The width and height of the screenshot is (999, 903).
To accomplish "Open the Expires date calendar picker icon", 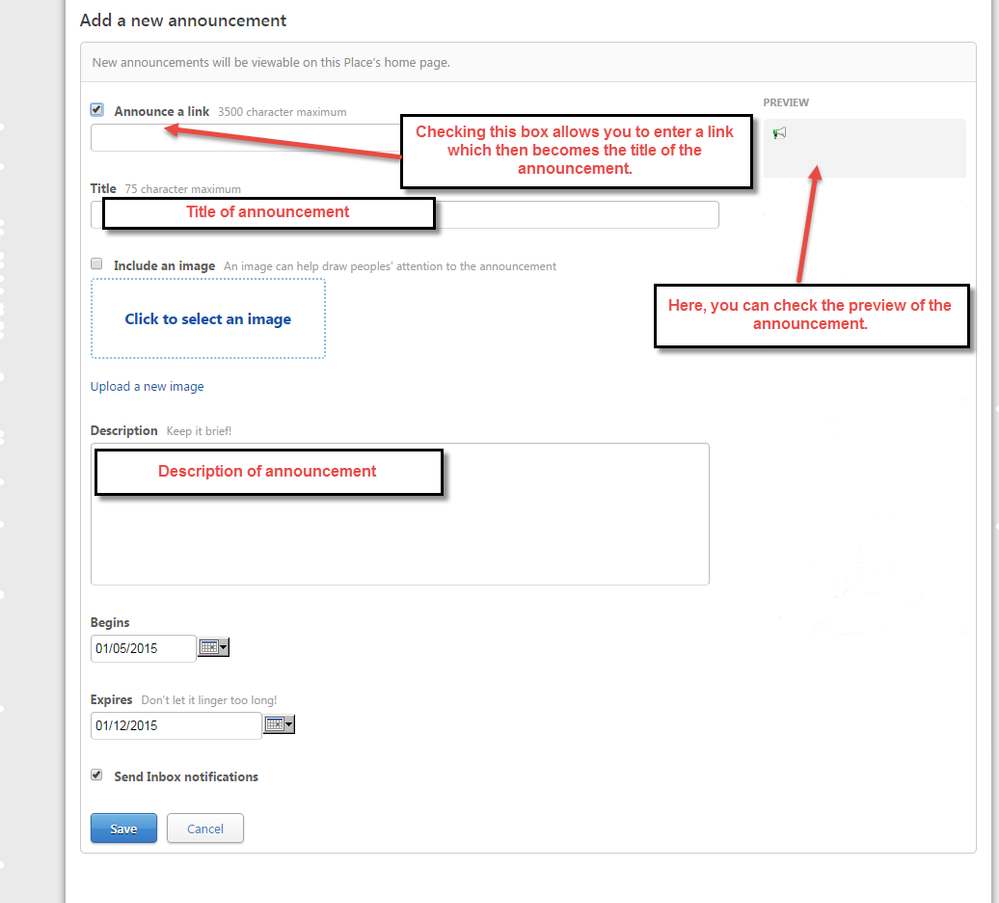I will tap(278, 725).
